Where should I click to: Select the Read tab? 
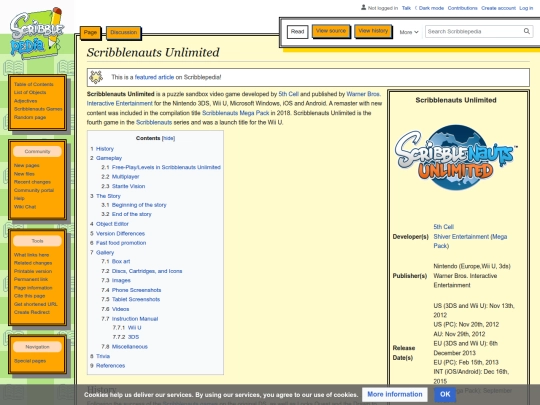(298, 32)
